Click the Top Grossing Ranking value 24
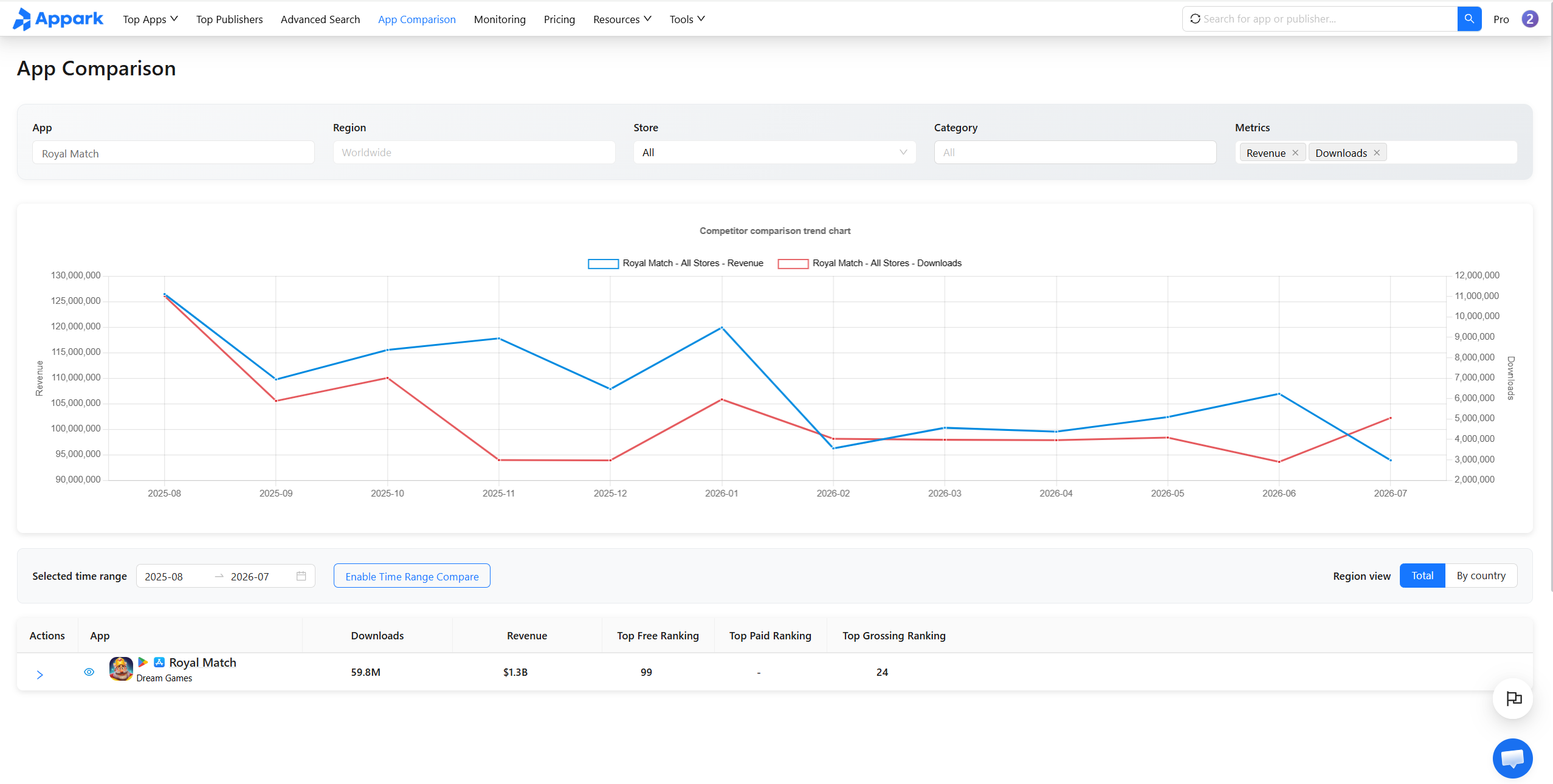This screenshot has width=1553, height=784. click(x=882, y=672)
